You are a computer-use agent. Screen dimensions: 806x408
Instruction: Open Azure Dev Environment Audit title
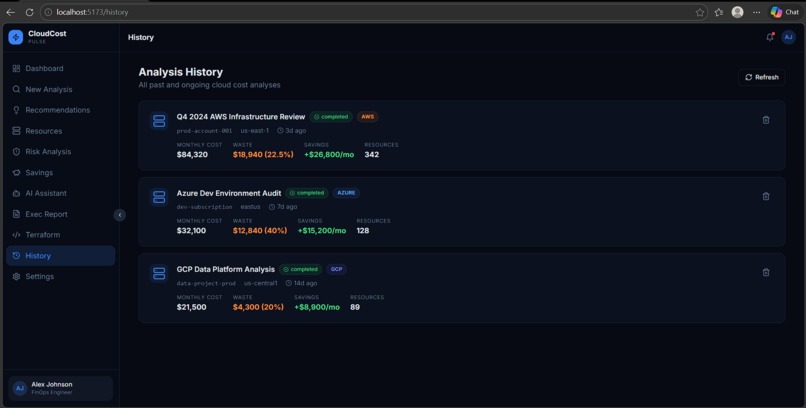click(x=229, y=193)
